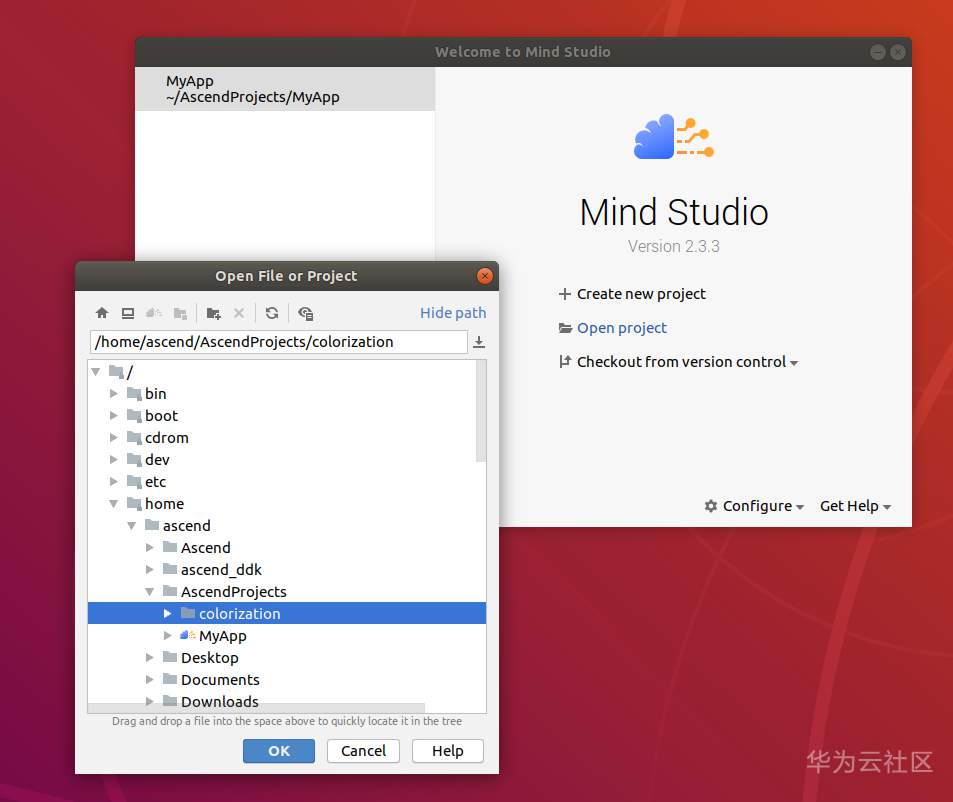Click the Mind Studio logo
The width and height of the screenshot is (953, 802).
click(673, 137)
